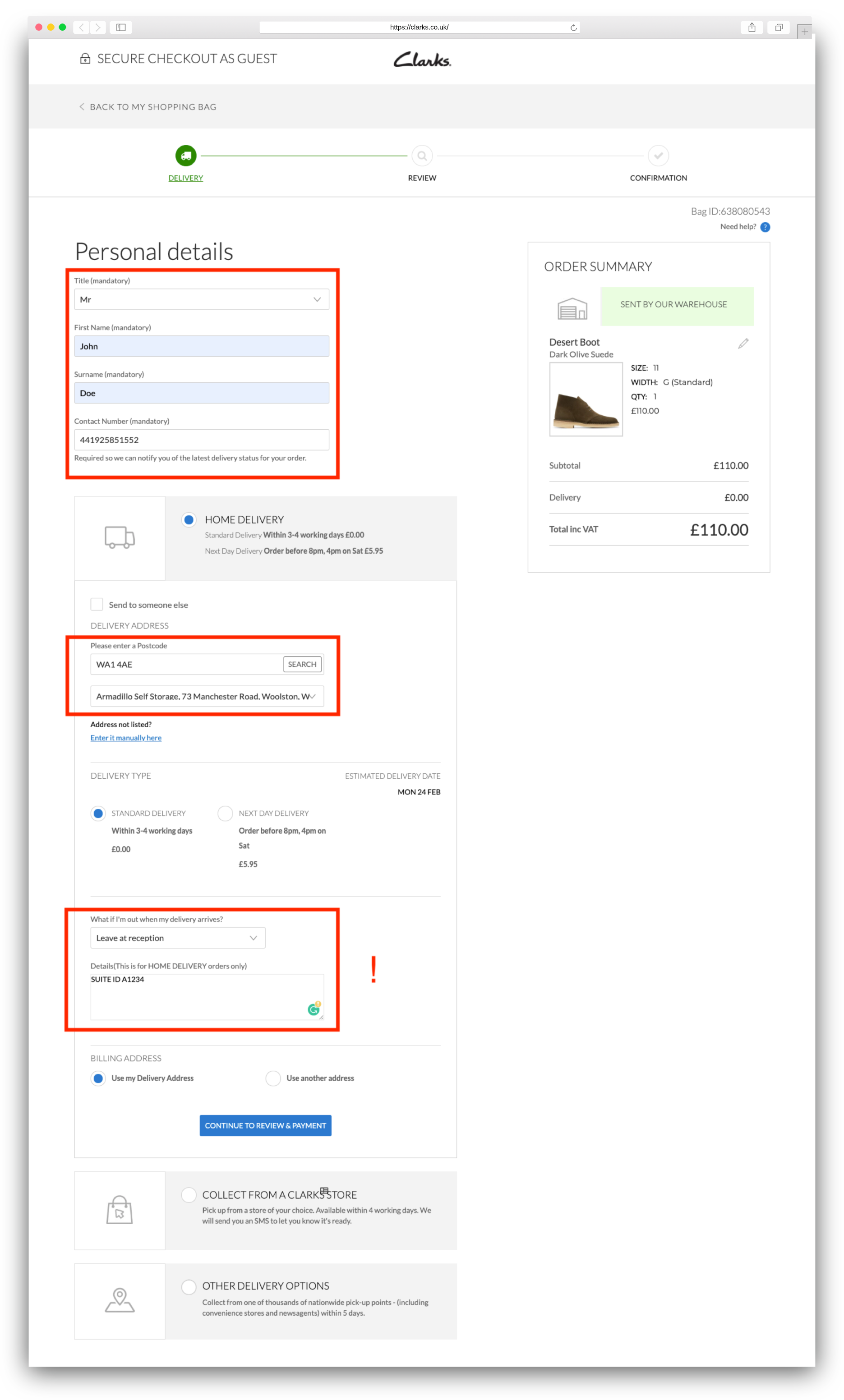Click the Desert Boot product thumbnail

pyautogui.click(x=586, y=399)
